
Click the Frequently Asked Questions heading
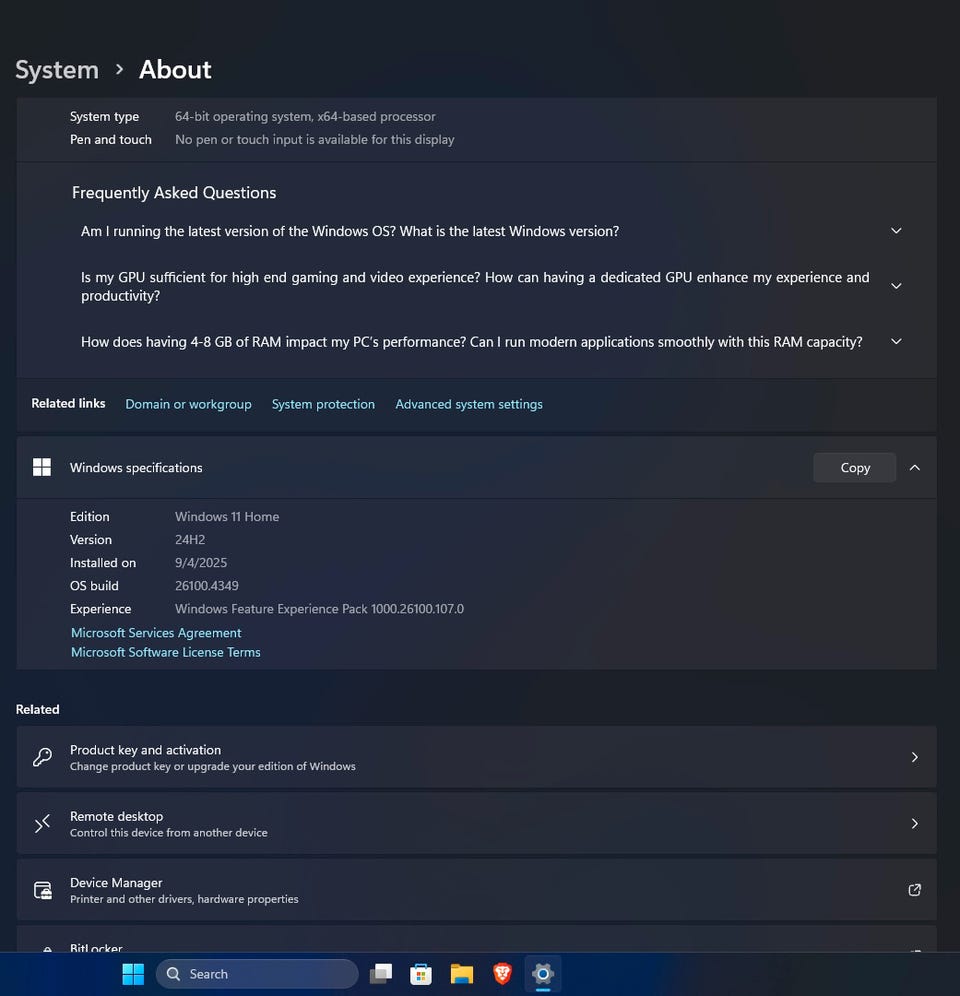point(174,192)
